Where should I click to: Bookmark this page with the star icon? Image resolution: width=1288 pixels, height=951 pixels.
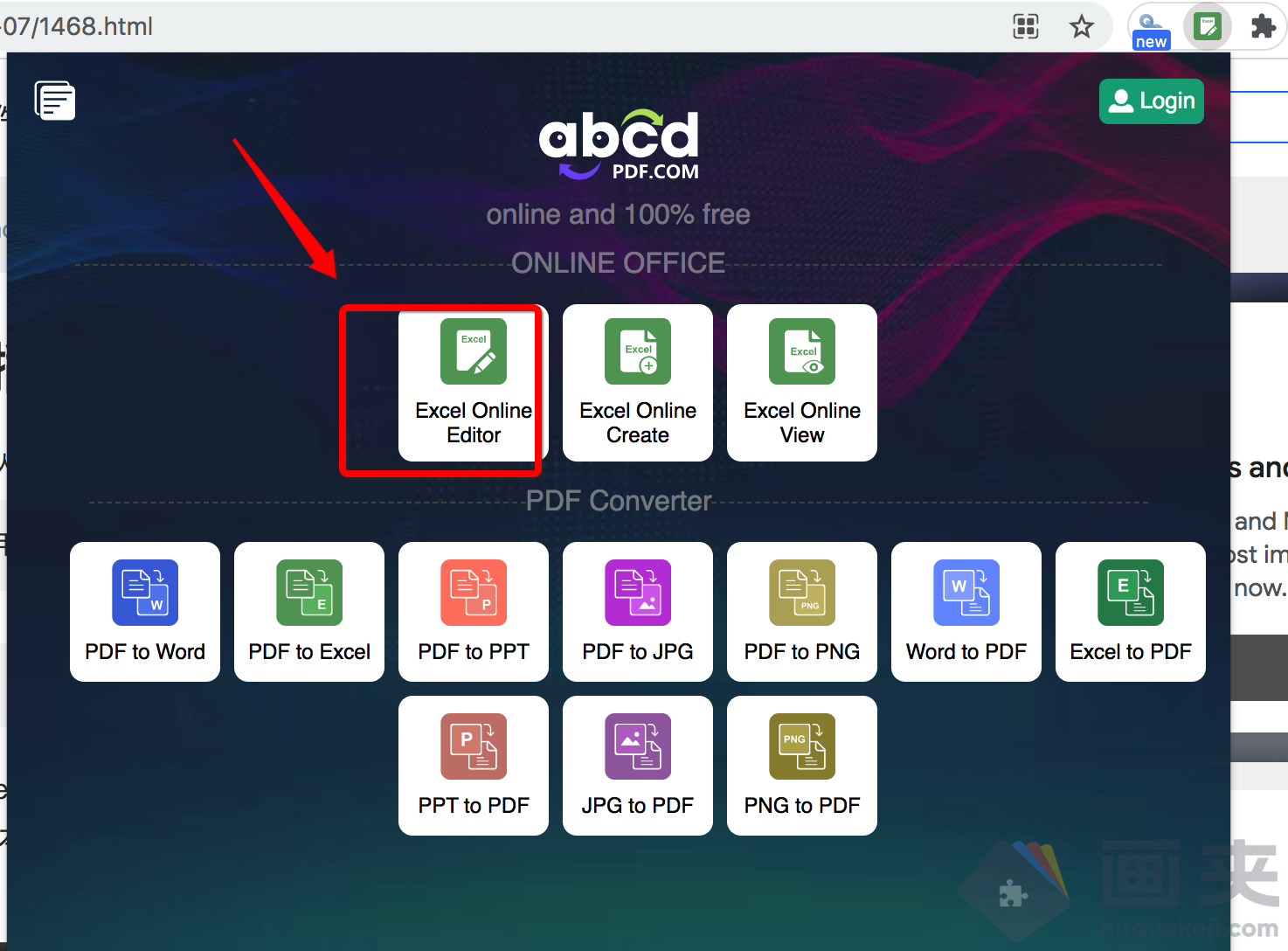[x=1081, y=27]
